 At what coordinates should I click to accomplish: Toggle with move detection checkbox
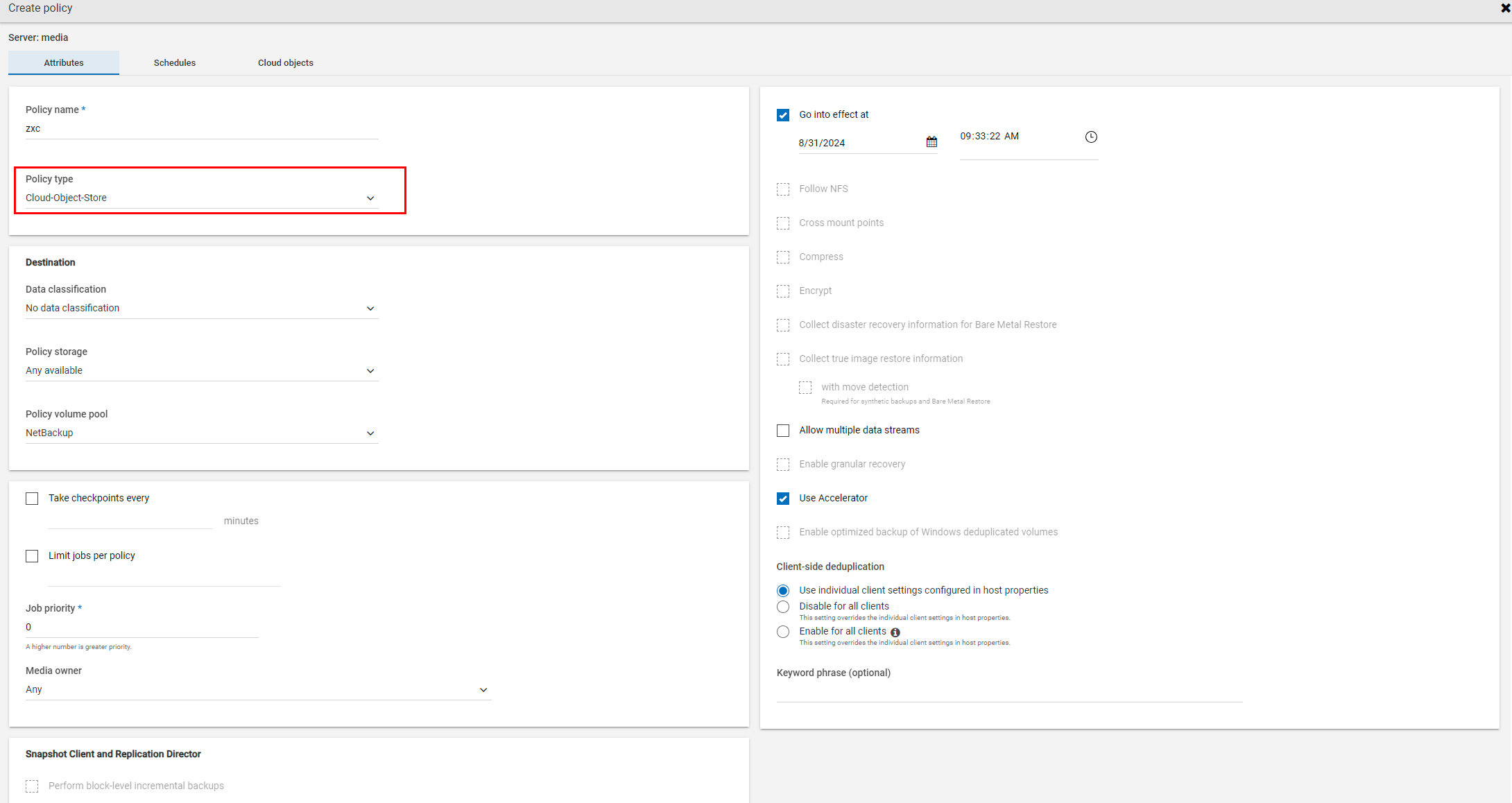tap(805, 388)
